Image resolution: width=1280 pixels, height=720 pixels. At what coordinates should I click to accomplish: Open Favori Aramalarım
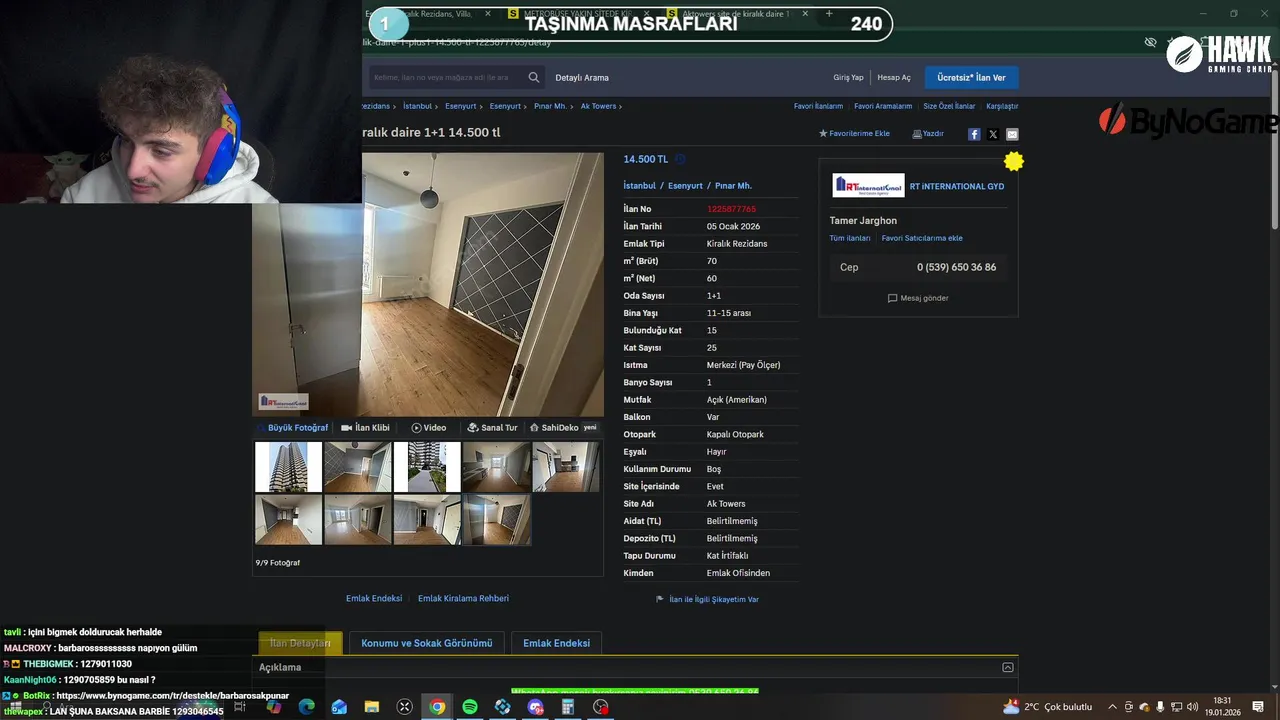(x=883, y=106)
